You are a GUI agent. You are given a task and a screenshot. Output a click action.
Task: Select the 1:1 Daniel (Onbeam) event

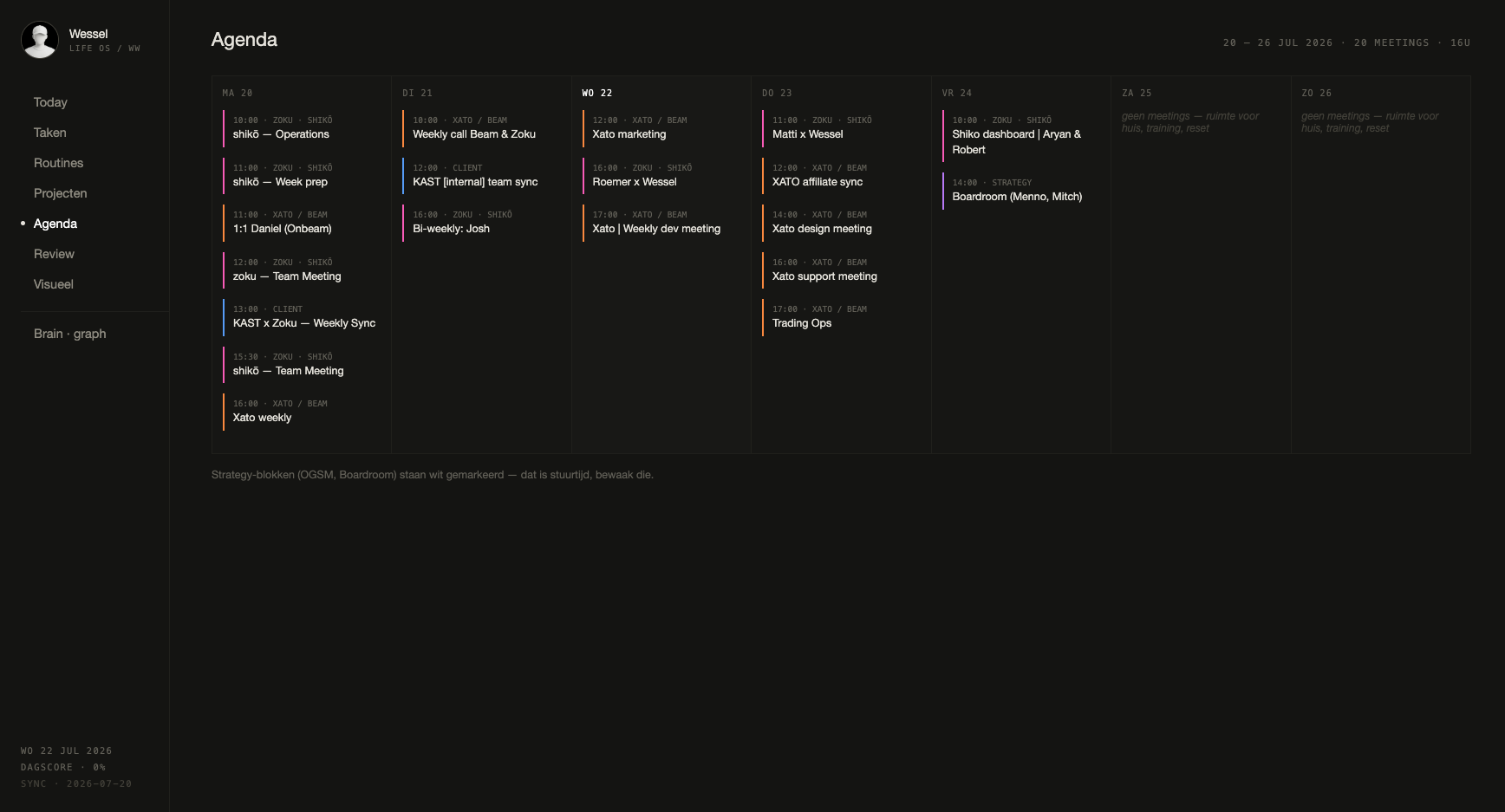click(x=301, y=222)
